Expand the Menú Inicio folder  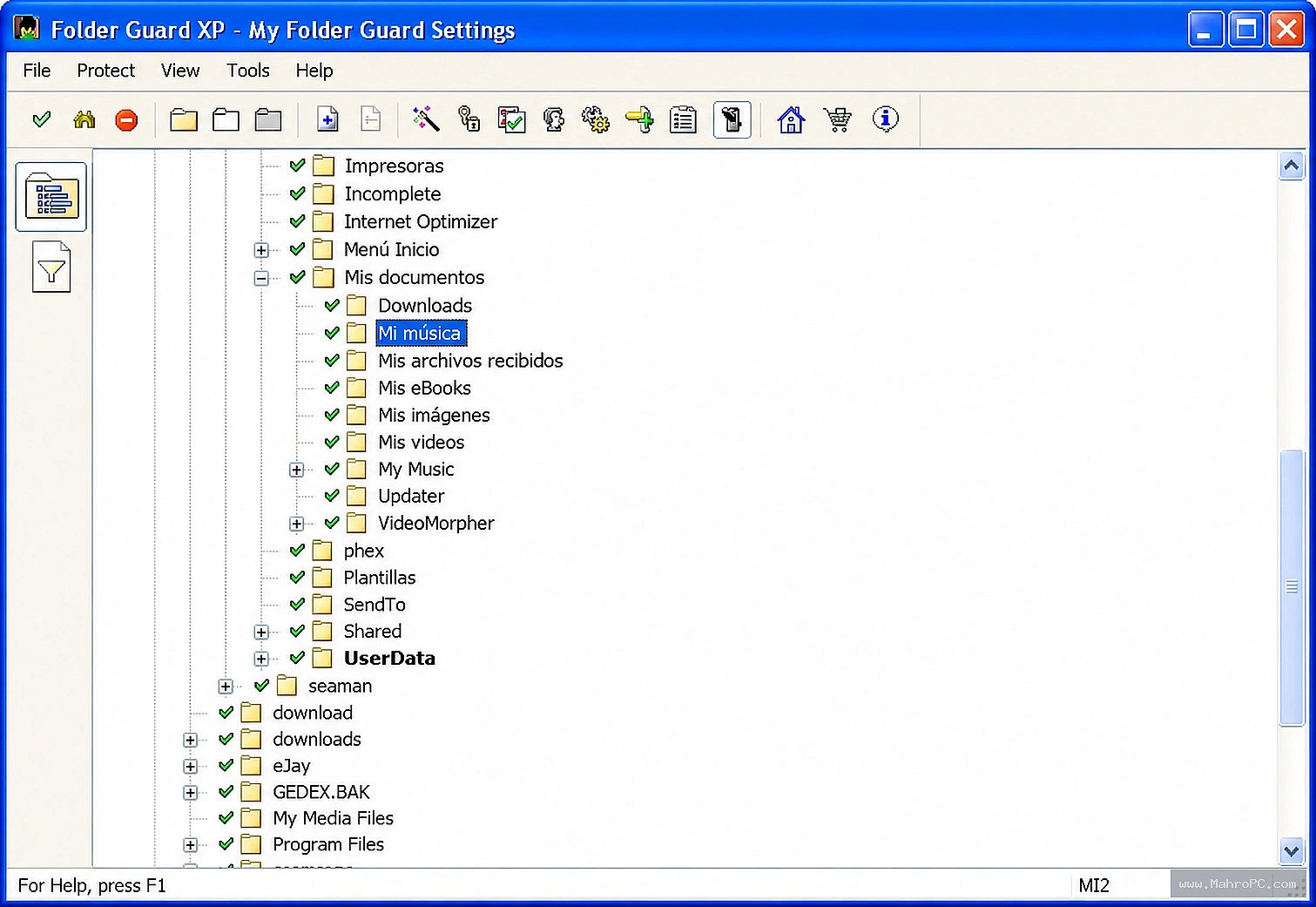point(261,250)
